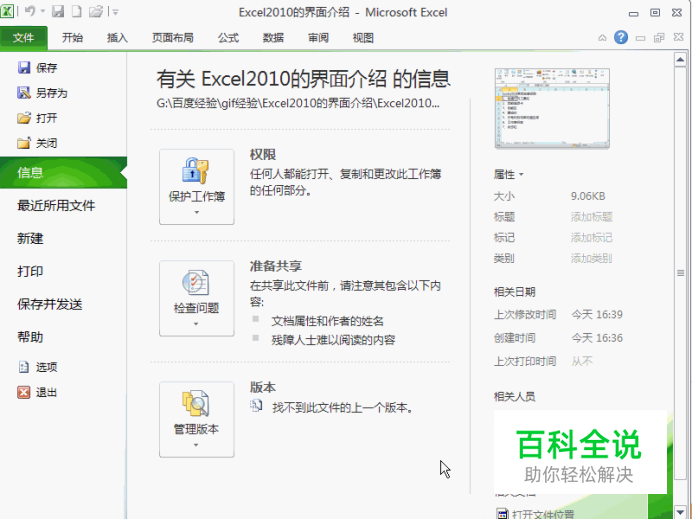
Task: Click the blue Help question mark icon
Action: coord(621,38)
